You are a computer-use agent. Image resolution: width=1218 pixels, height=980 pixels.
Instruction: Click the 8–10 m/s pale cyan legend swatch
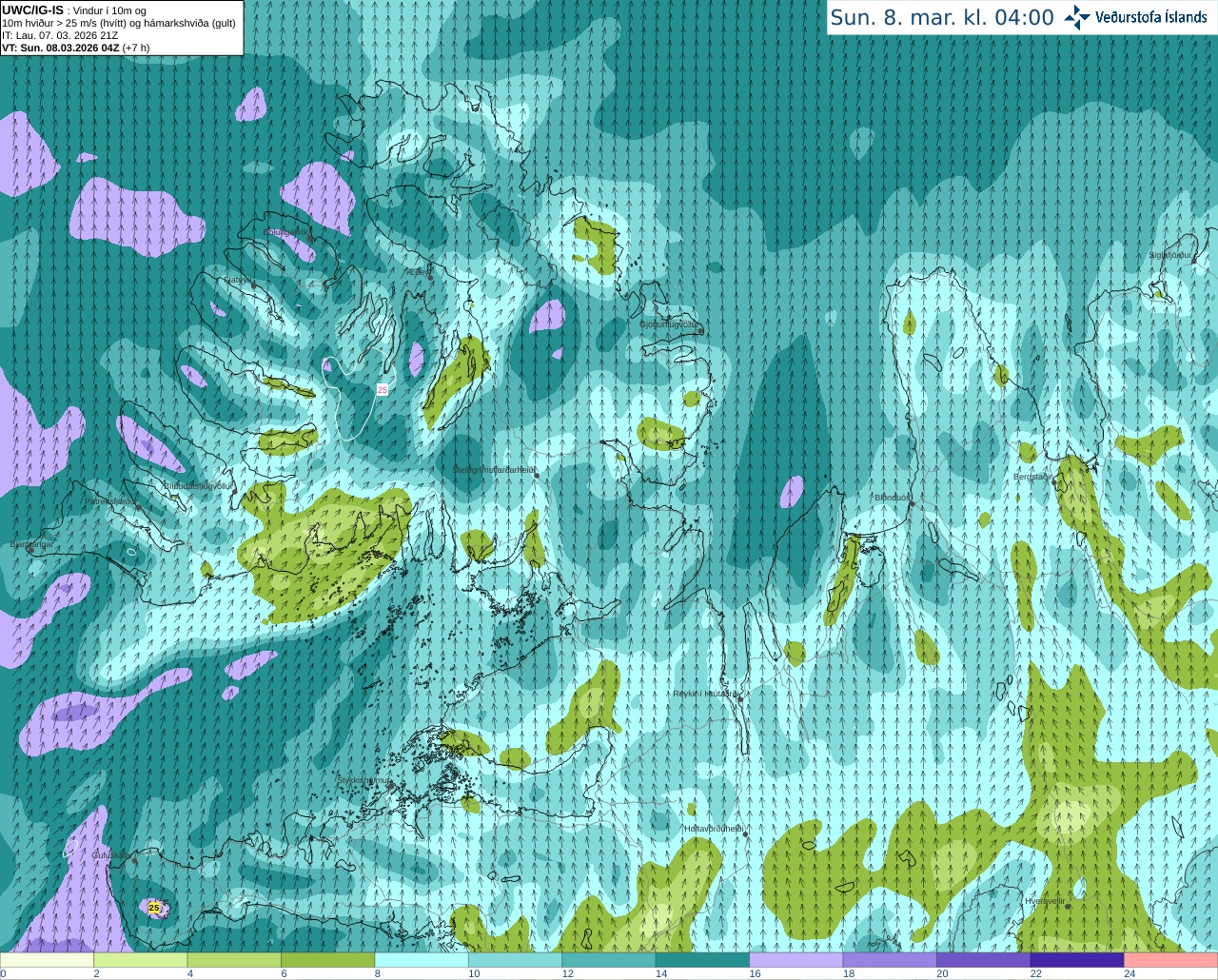point(422,960)
